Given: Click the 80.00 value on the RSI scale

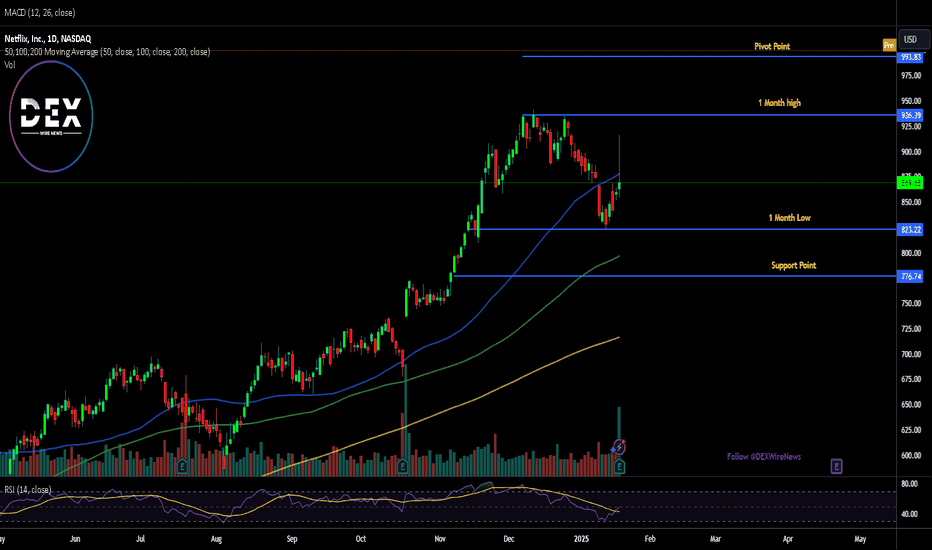Looking at the screenshot, I should (x=909, y=484).
